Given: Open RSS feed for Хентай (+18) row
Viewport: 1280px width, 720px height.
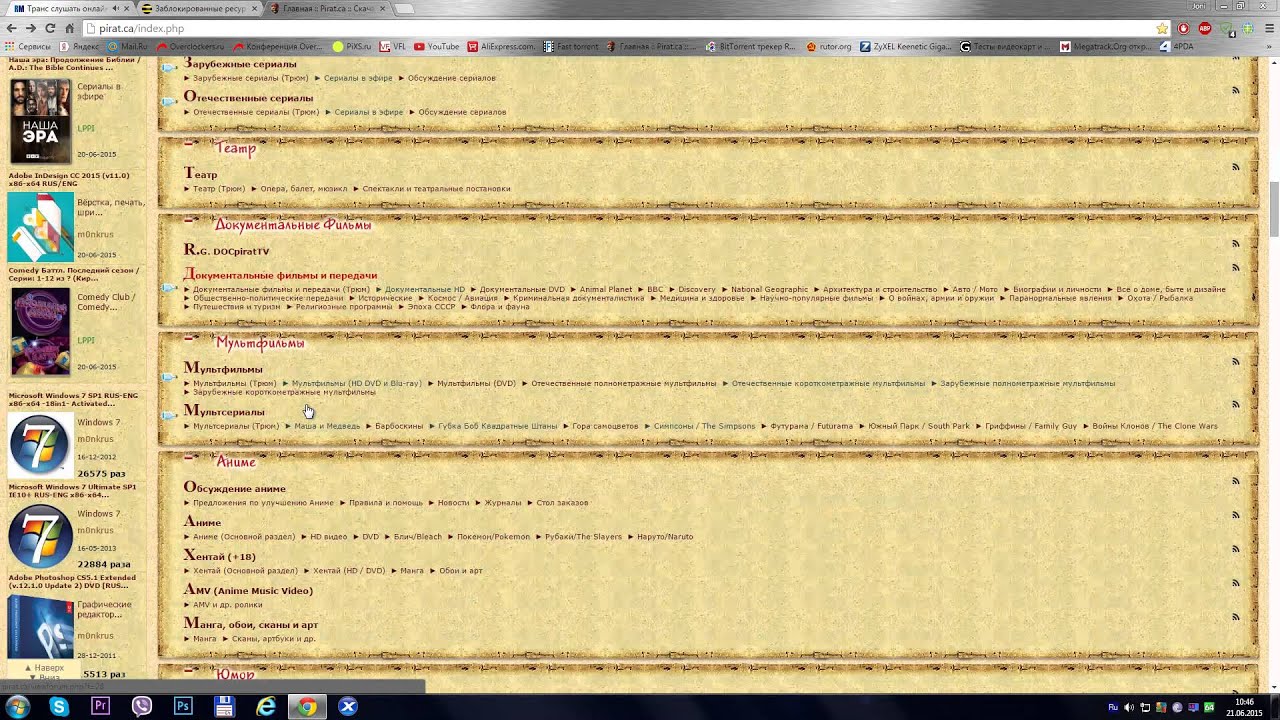Looking at the screenshot, I should click(1235, 548).
